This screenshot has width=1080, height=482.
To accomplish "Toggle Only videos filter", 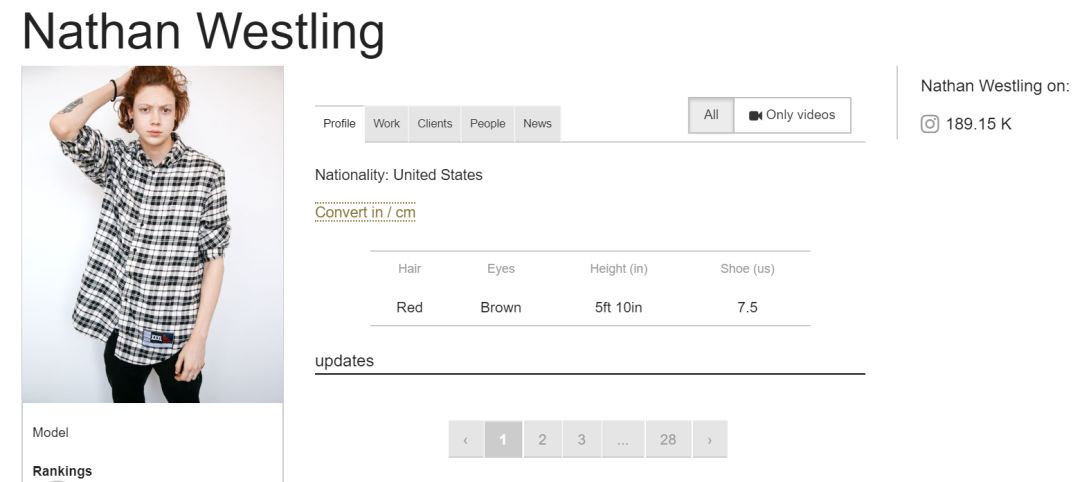I will click(792, 115).
